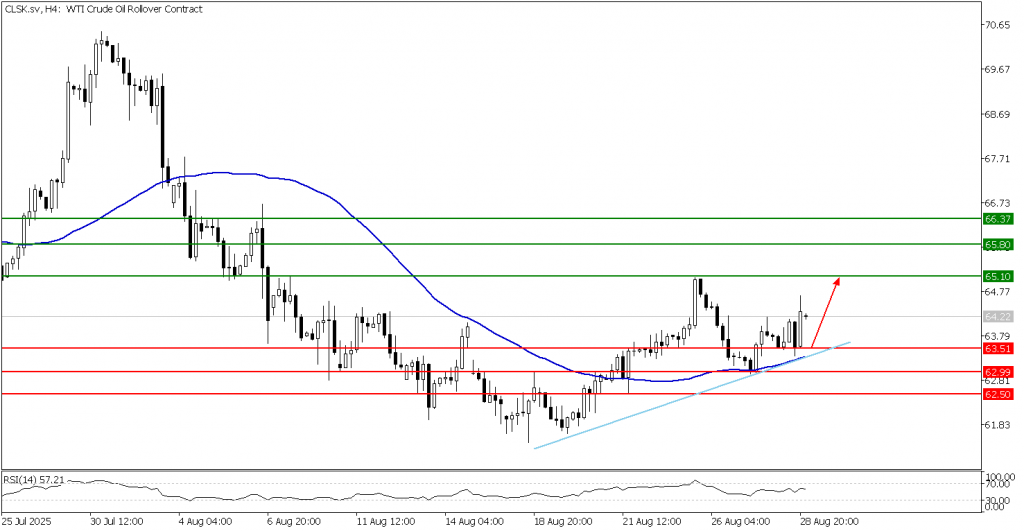Select the 63.51 red support price label
This screenshot has height=531, width=1024.
coord(998,349)
